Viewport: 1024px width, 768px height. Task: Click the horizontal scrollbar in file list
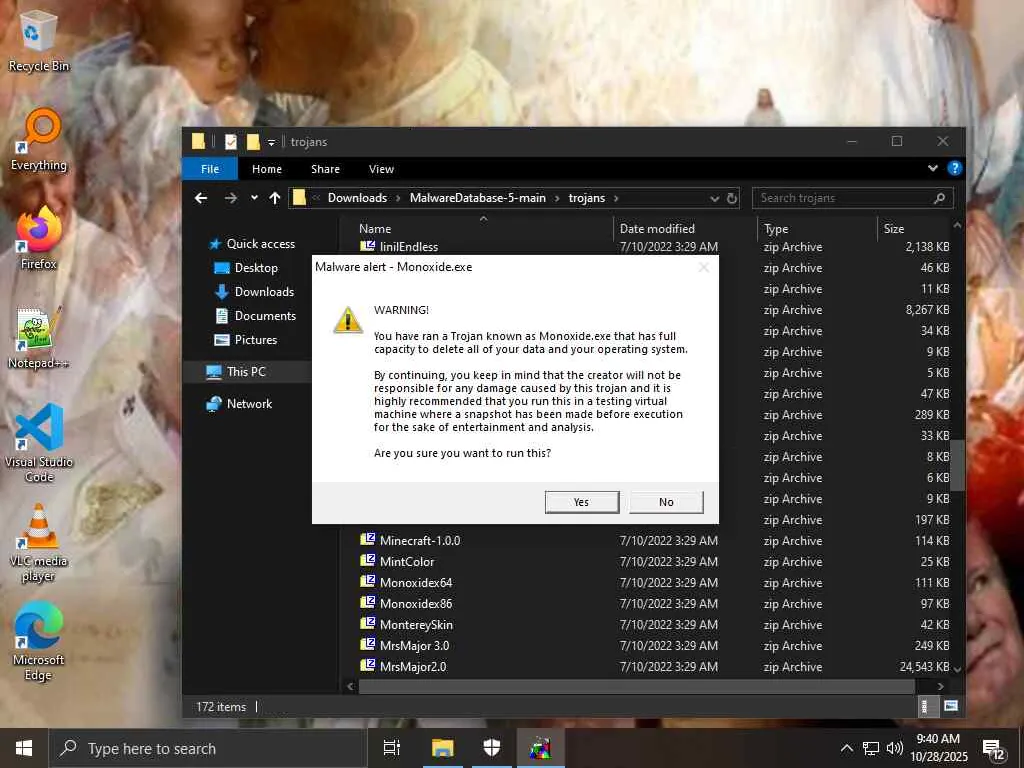pyautogui.click(x=636, y=686)
